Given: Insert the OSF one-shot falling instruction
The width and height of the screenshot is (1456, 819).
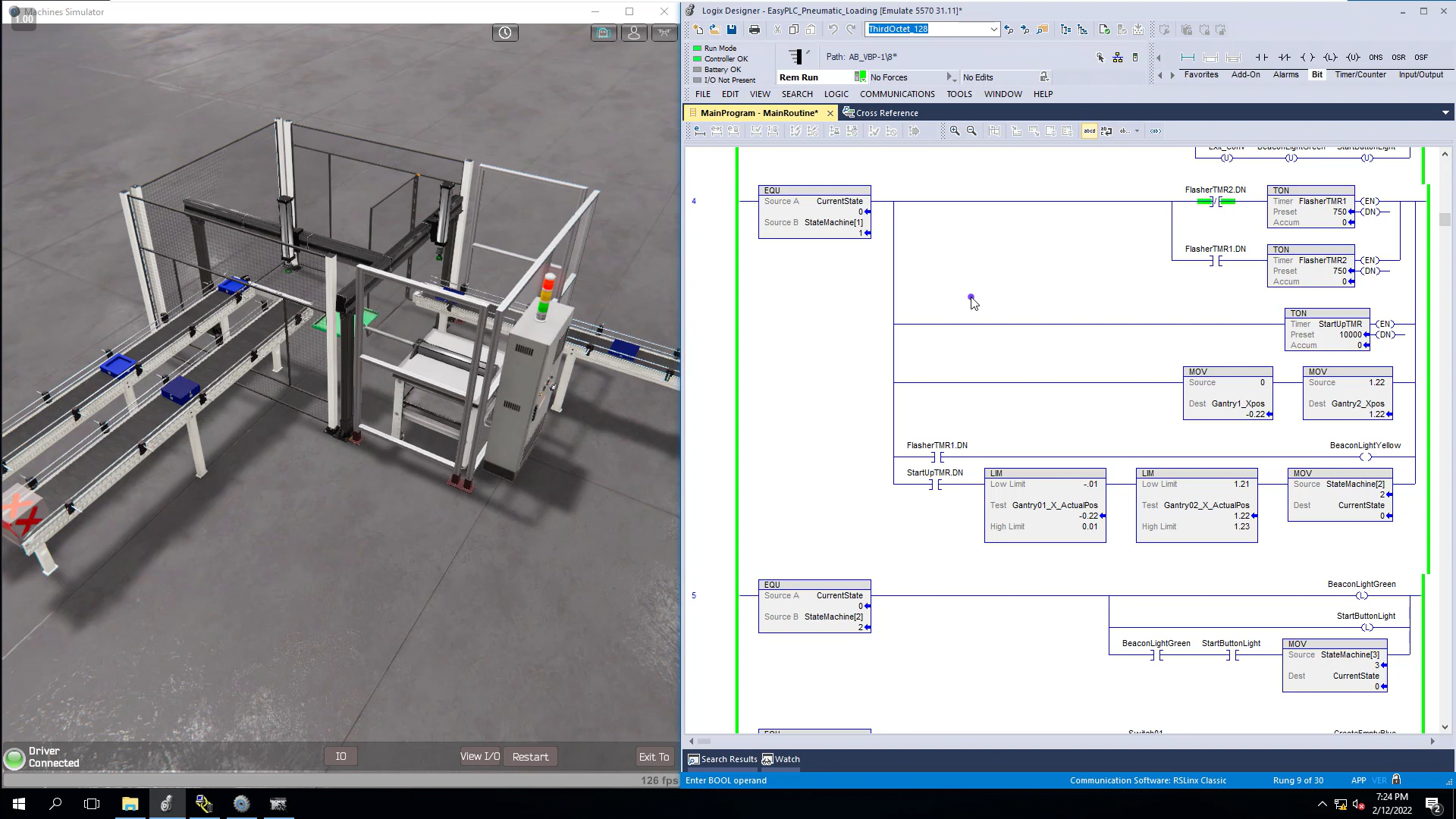Looking at the screenshot, I should (1421, 58).
